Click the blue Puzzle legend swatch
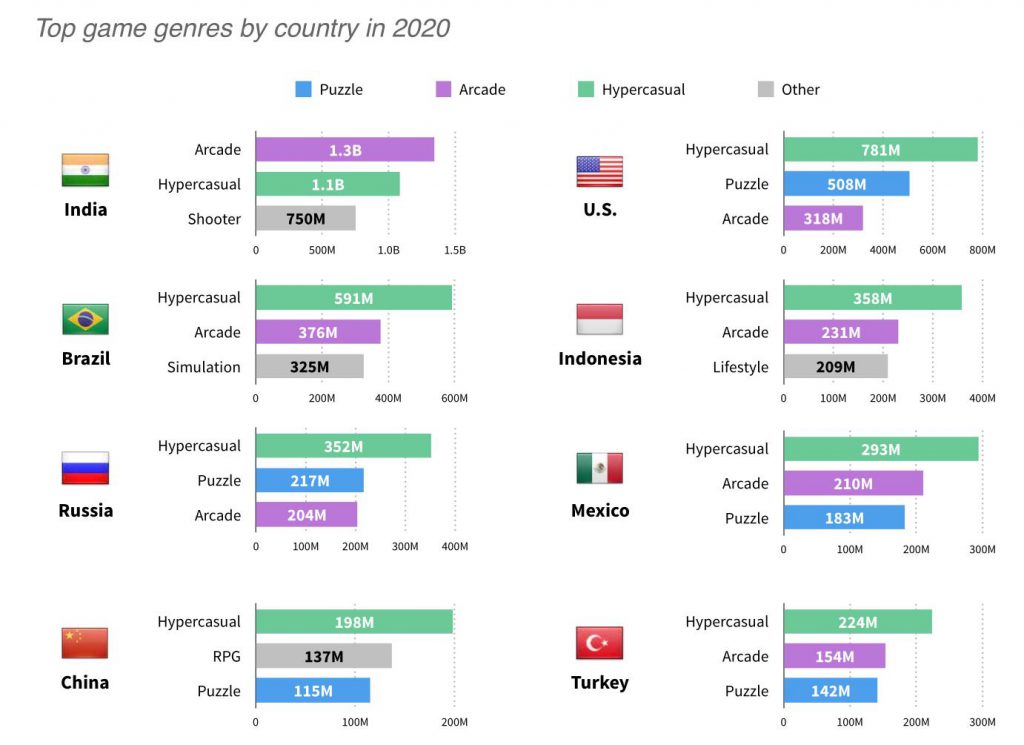1024x745 pixels. coord(304,90)
